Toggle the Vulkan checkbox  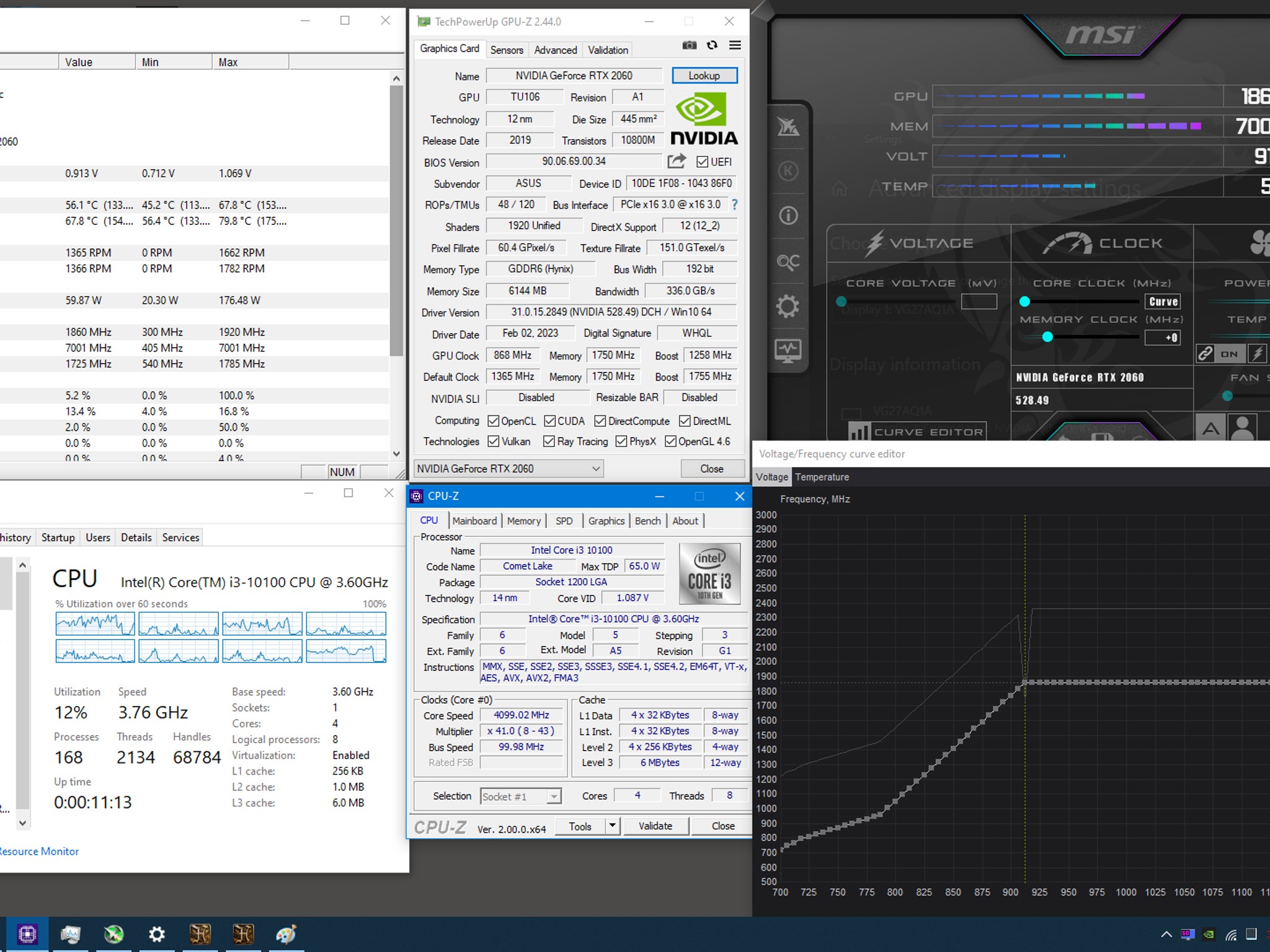click(x=494, y=441)
